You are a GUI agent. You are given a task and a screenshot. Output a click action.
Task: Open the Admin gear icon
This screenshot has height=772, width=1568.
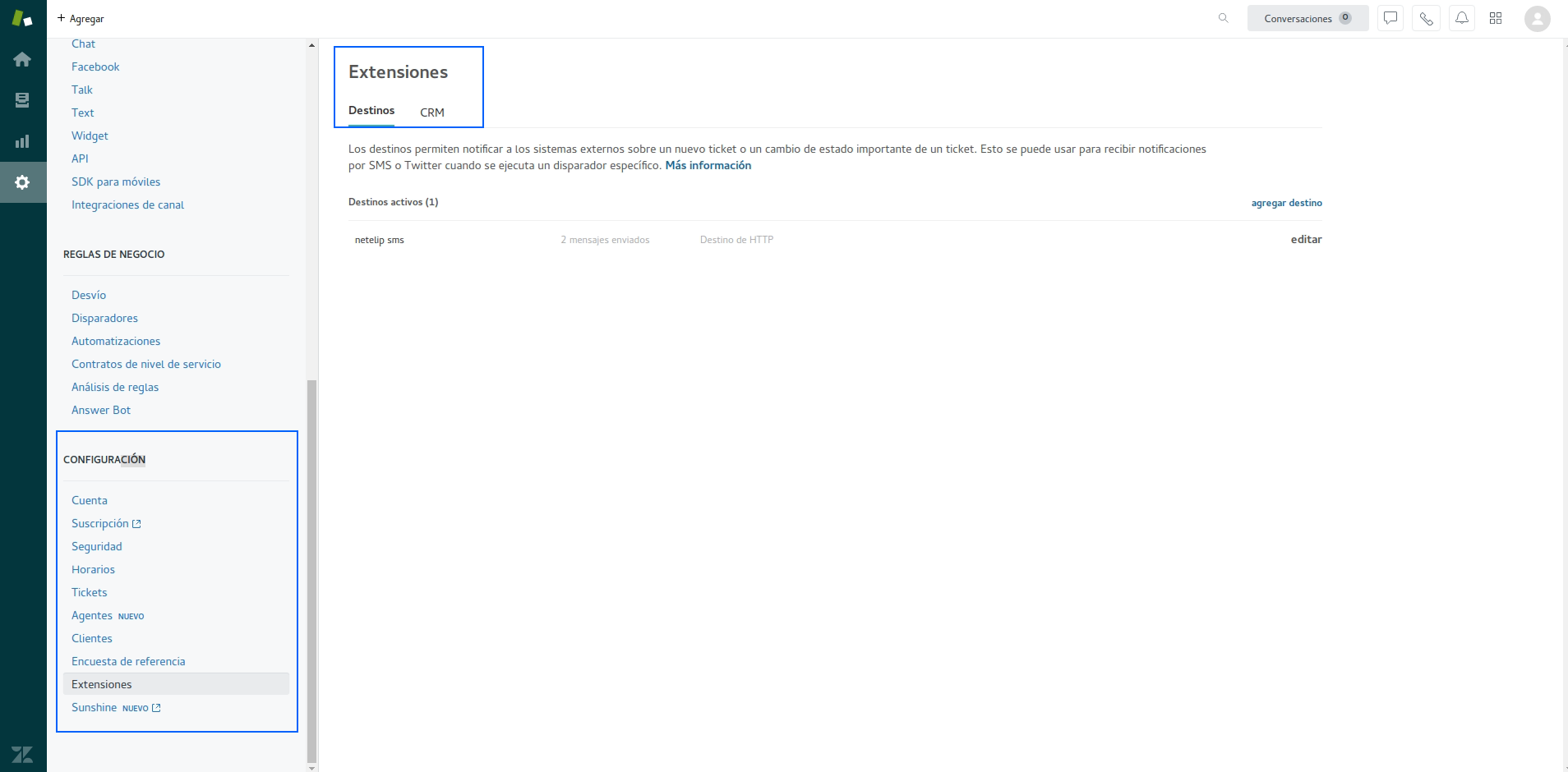click(x=22, y=182)
